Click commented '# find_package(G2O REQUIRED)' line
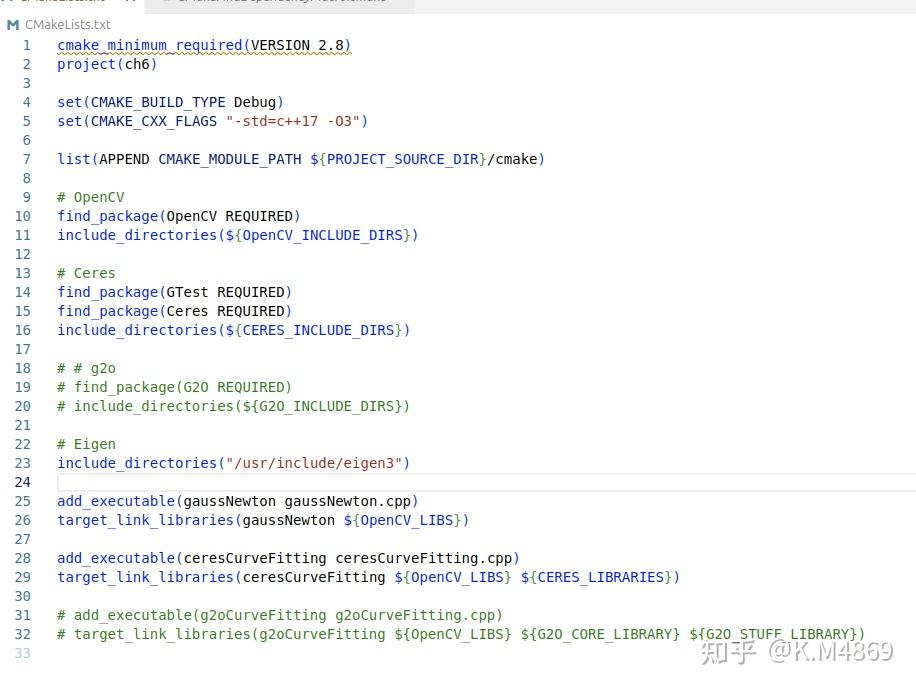The height and width of the screenshot is (688, 916). (175, 387)
